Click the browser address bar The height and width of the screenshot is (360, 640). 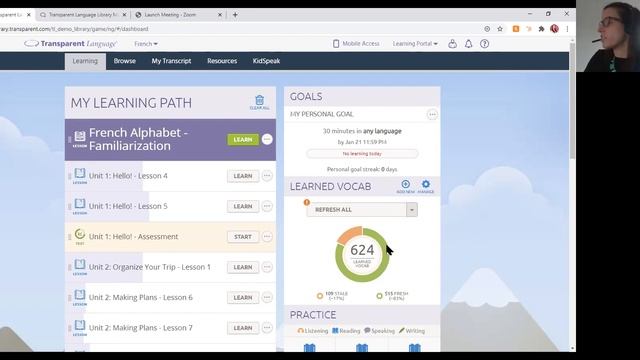point(241,29)
